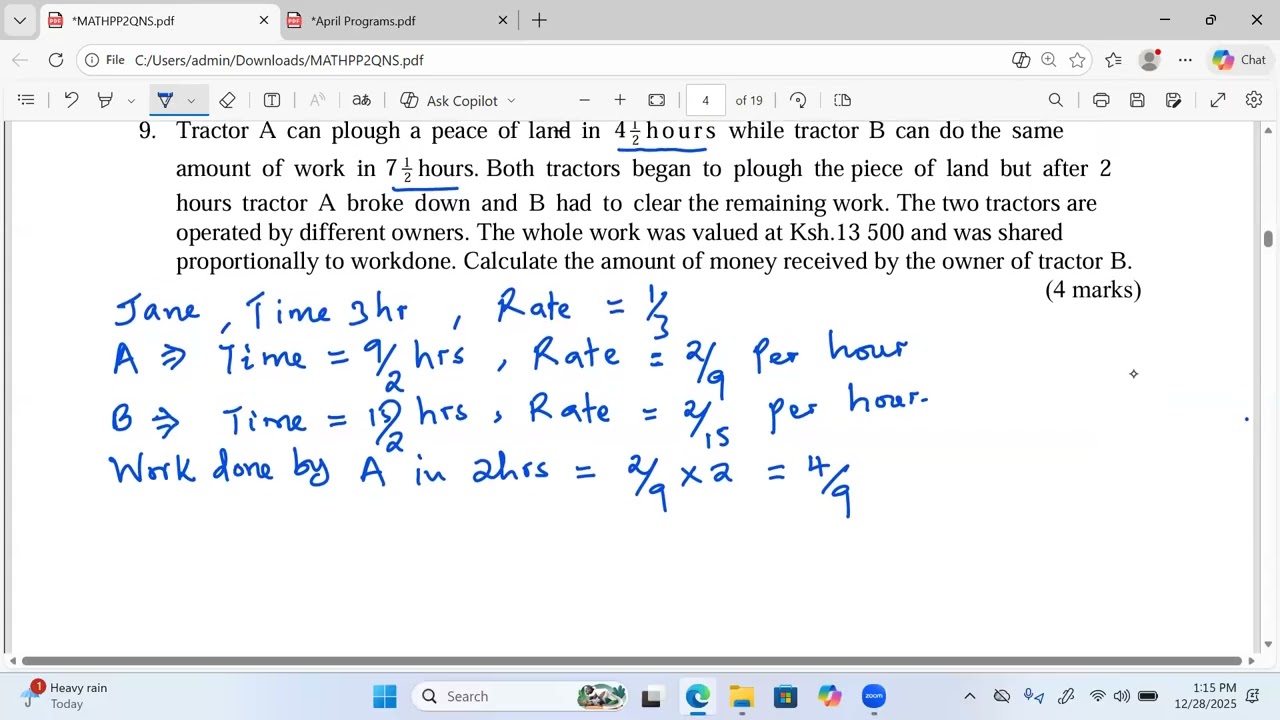This screenshot has height=720, width=1280.
Task: Open Wi-Fi network settings
Action: pos(1097,696)
